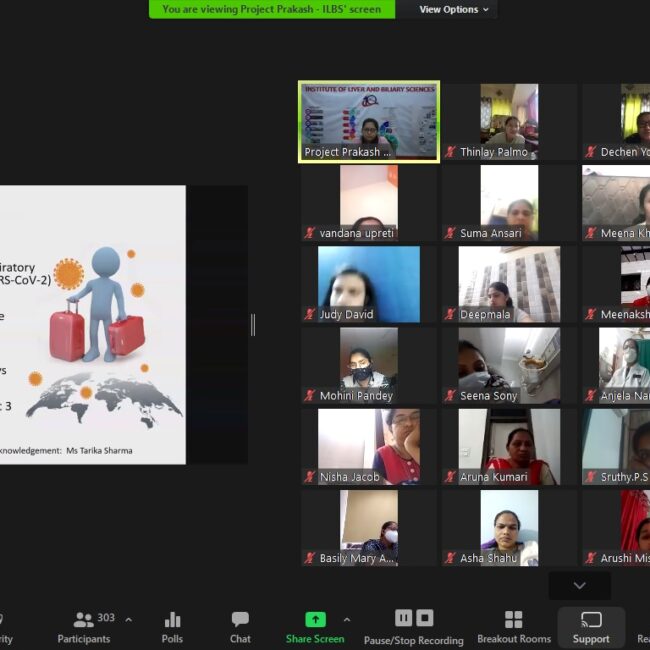Stop the meeting recording
The width and height of the screenshot is (650, 650).
[x=425, y=618]
